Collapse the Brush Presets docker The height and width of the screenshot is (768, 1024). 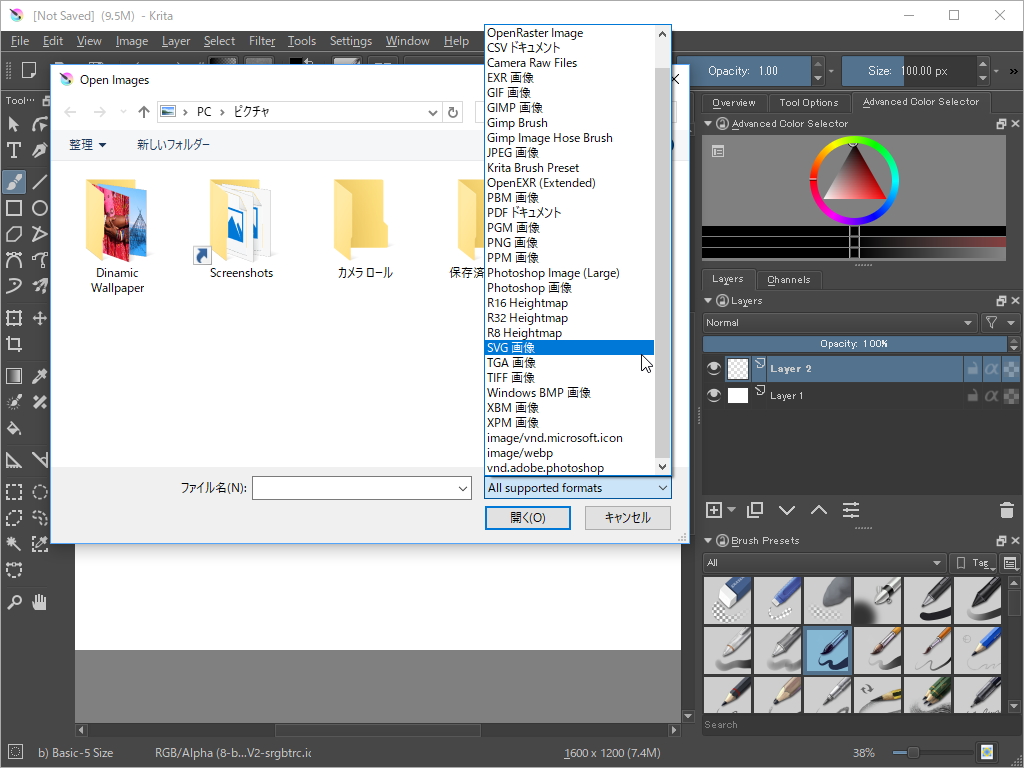click(x=708, y=541)
